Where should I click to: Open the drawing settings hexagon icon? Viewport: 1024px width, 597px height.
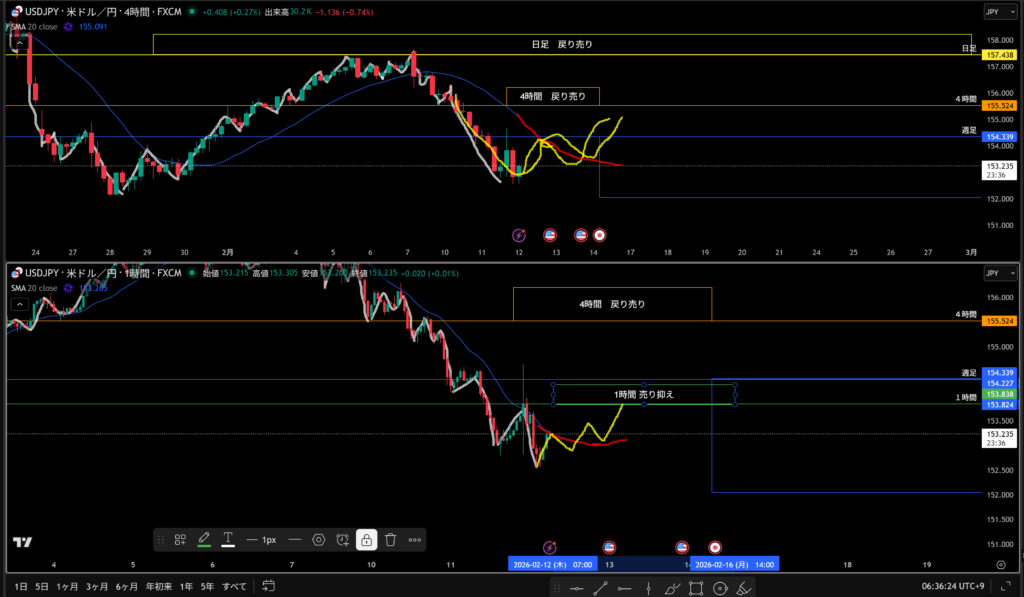[318, 539]
